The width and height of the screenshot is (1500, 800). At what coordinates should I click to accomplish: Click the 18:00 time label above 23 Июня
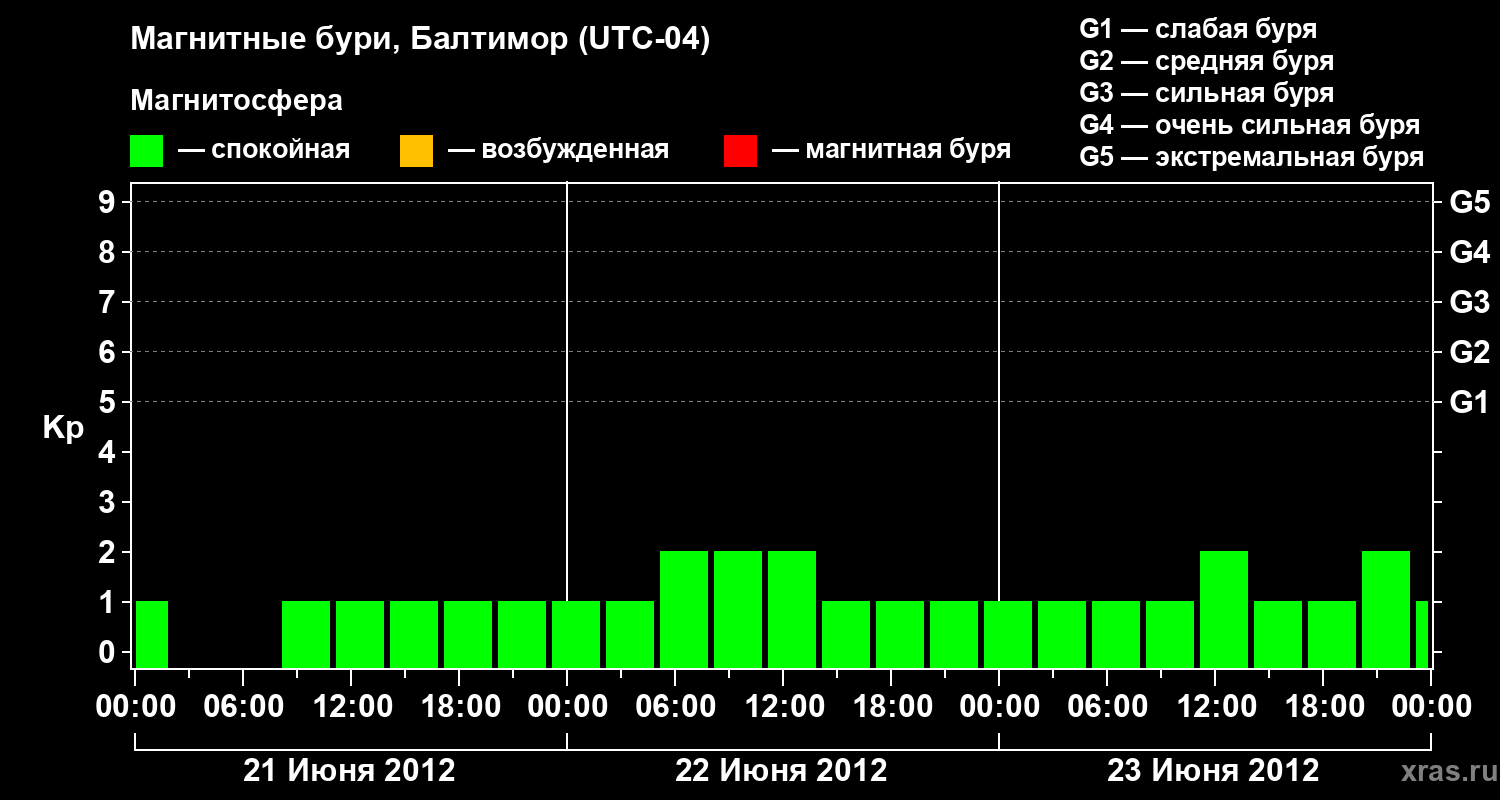(1323, 707)
